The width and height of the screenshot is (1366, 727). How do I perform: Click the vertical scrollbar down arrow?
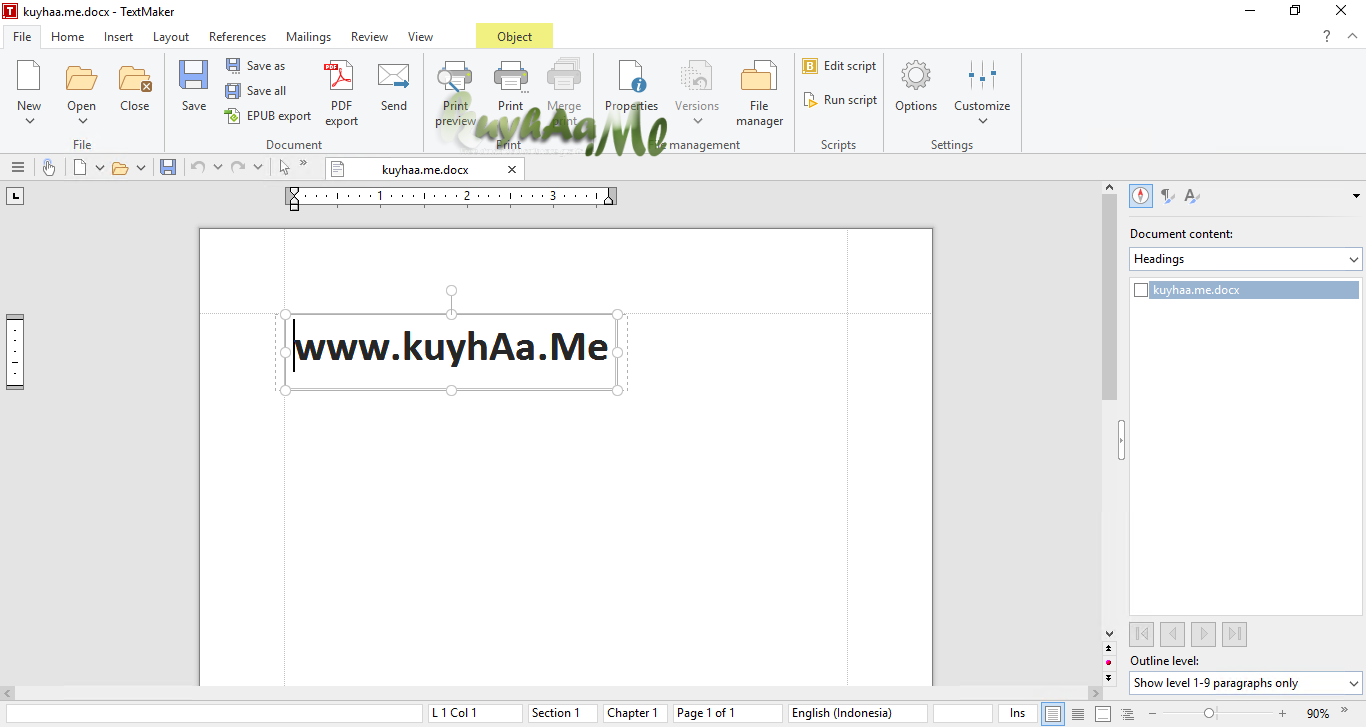[1109, 633]
